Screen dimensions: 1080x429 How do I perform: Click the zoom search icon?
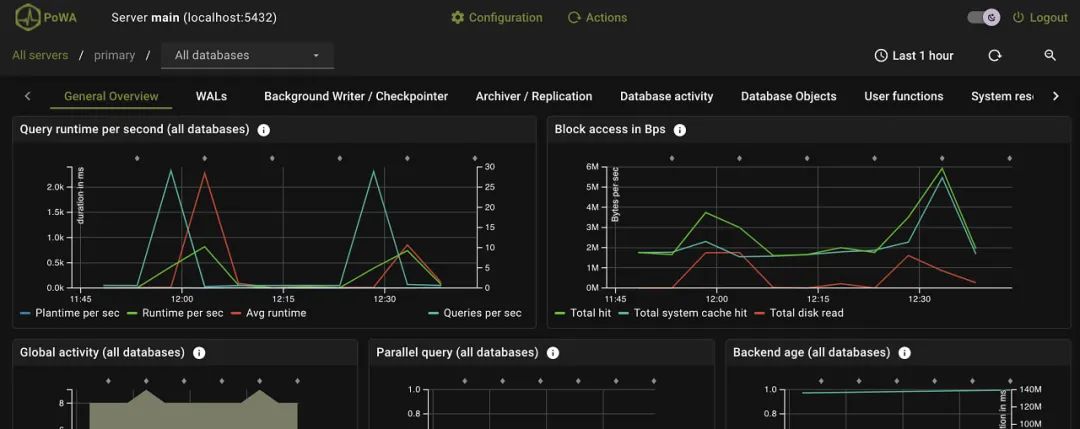click(x=1050, y=56)
